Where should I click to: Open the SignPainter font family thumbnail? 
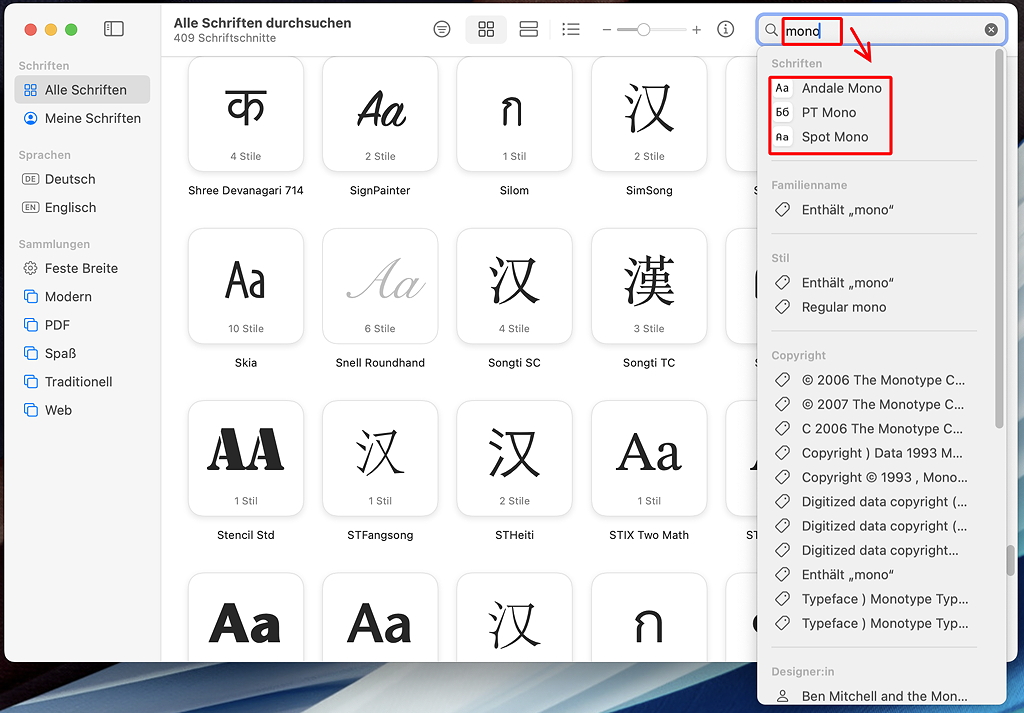pyautogui.click(x=380, y=114)
